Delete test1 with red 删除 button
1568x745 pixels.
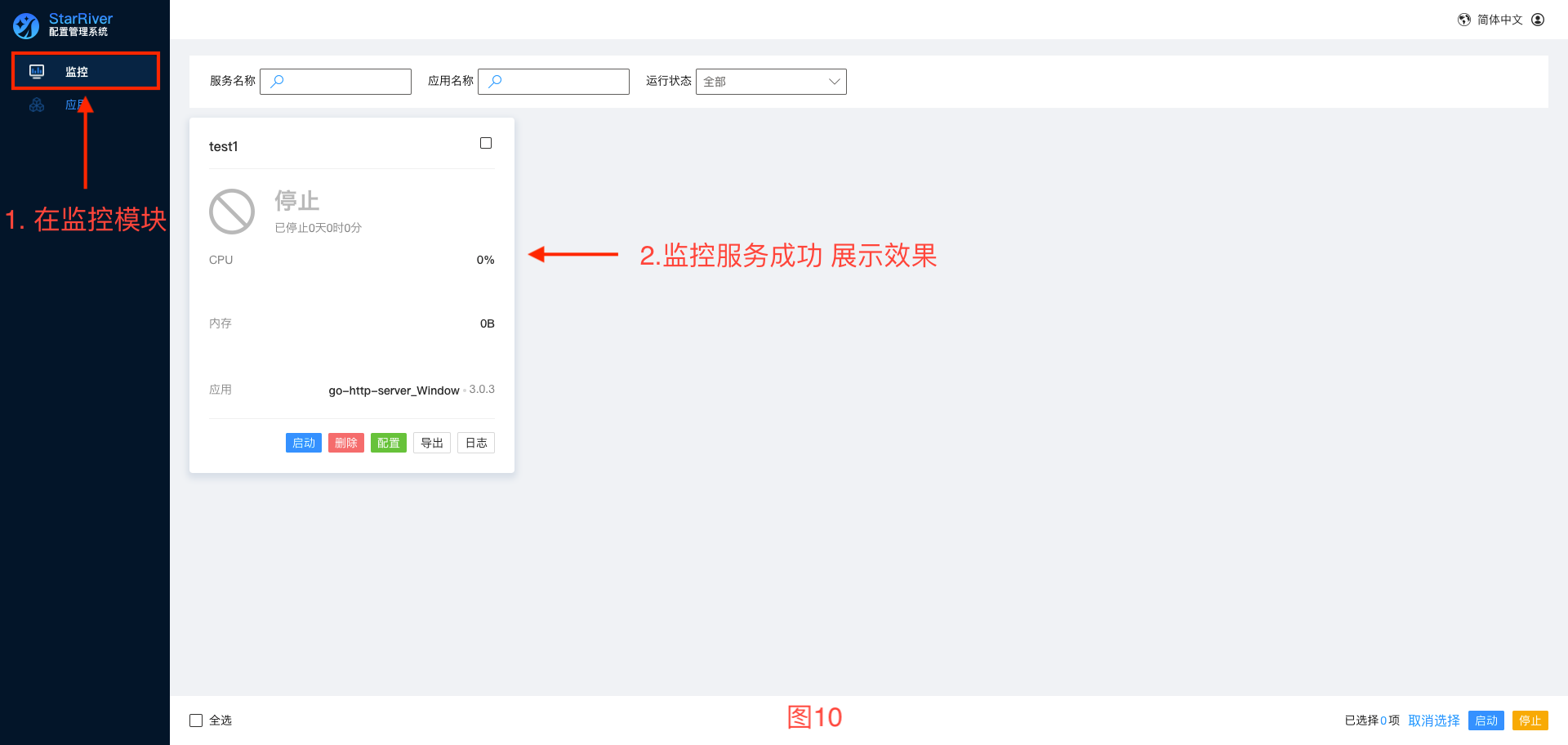[346, 443]
